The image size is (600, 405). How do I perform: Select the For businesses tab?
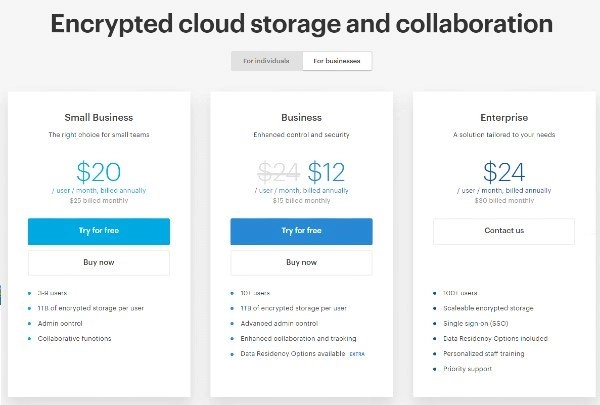pyautogui.click(x=337, y=61)
